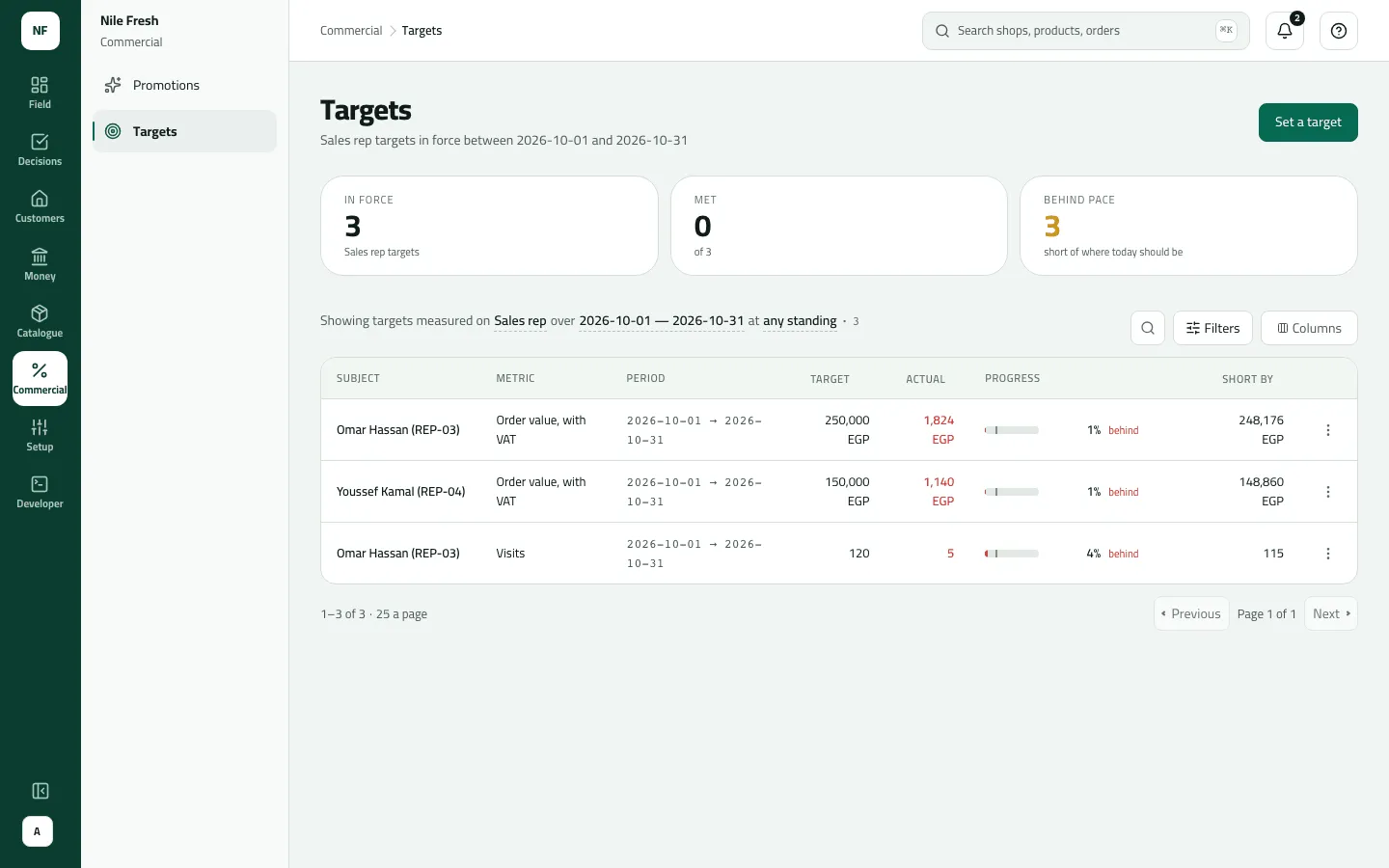This screenshot has height=868, width=1389.
Task: Click the table search icon button
Action: (x=1148, y=328)
